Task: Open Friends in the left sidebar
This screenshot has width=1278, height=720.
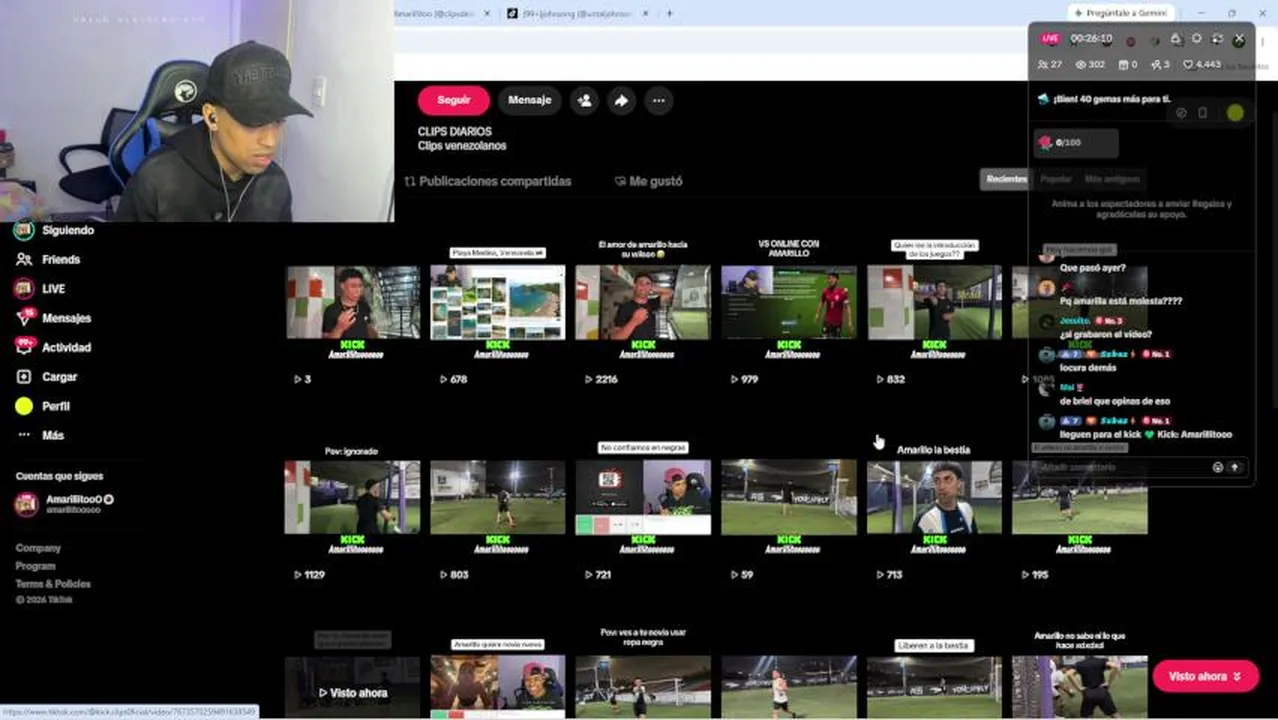Action: (48, 259)
